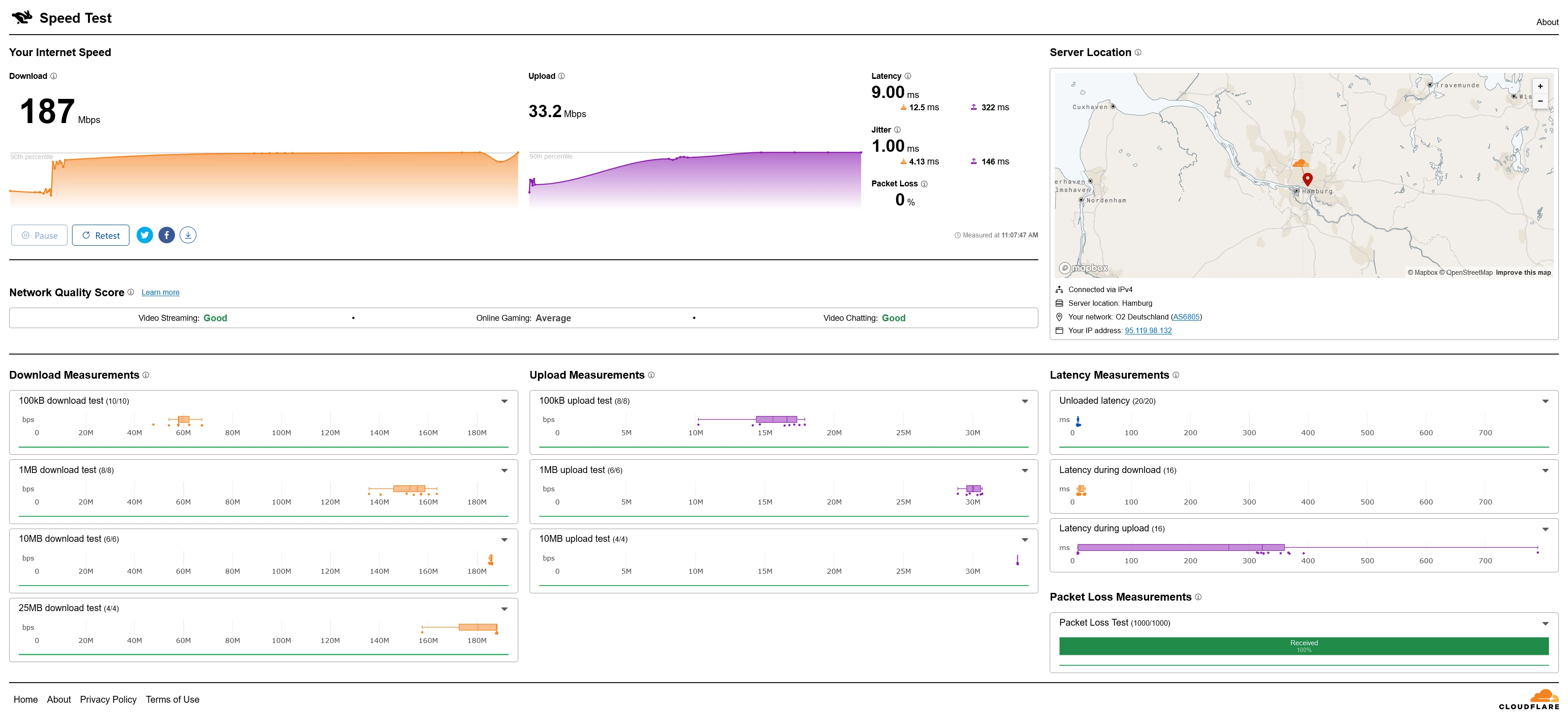Click the Download info icon
This screenshot has height=720, width=1568.
pos(54,76)
